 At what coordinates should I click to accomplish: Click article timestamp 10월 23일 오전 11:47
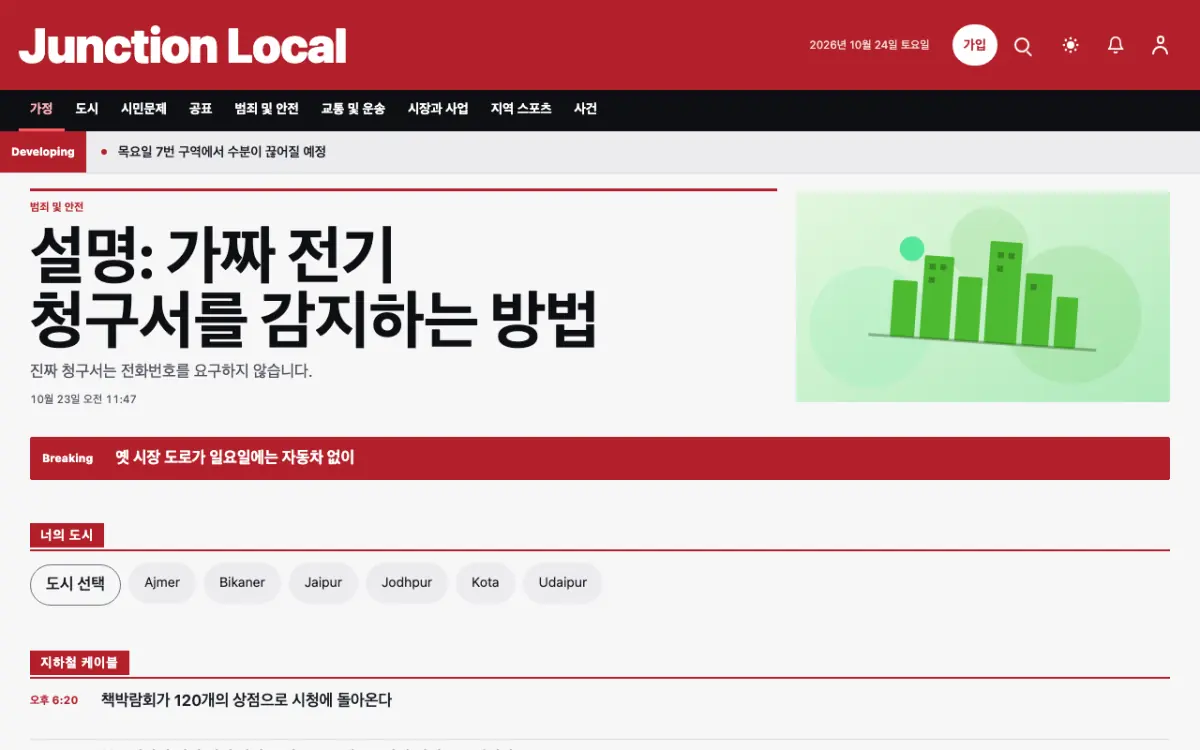point(83,399)
